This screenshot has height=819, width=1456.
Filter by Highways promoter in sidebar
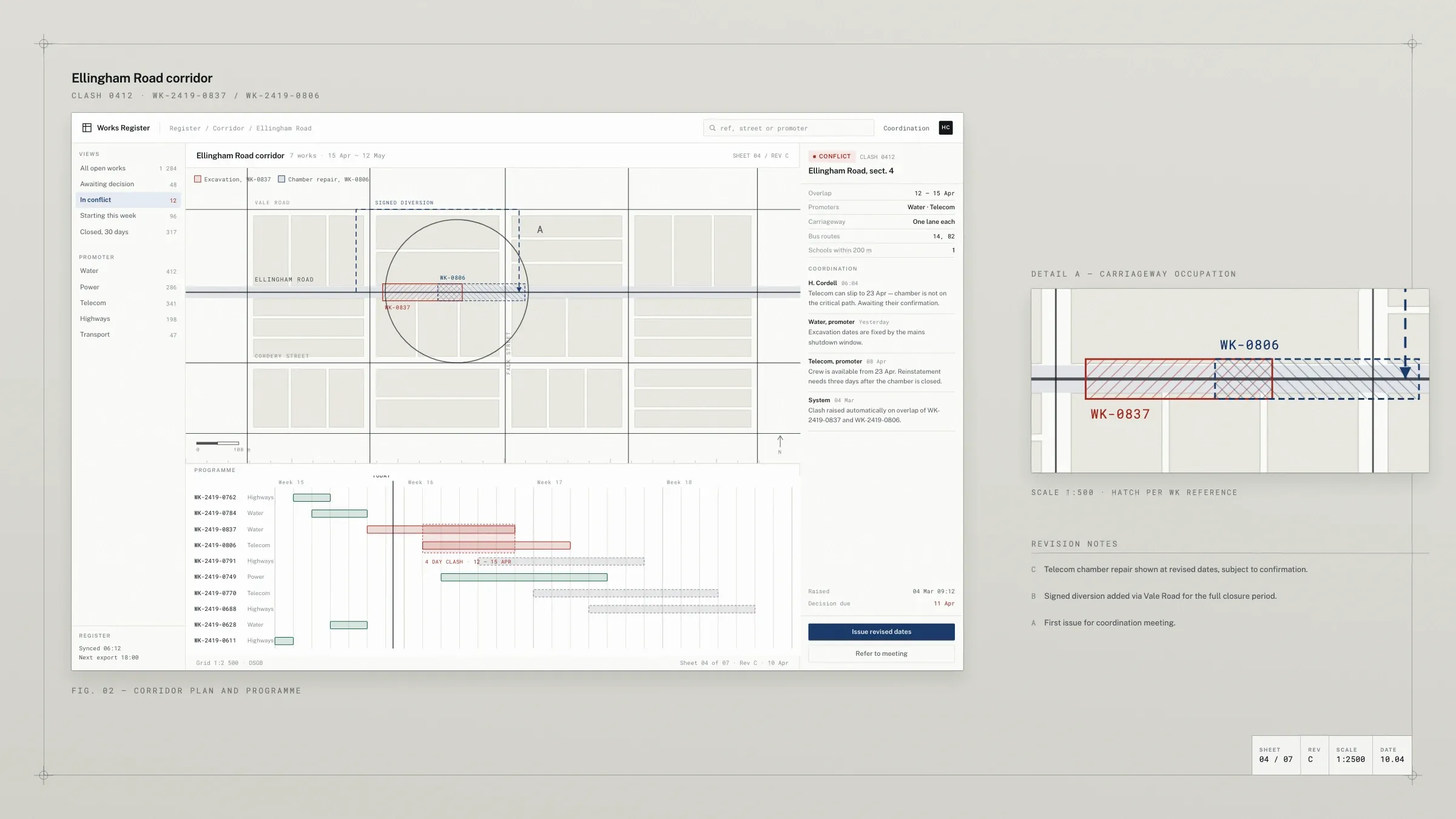[x=128, y=318]
